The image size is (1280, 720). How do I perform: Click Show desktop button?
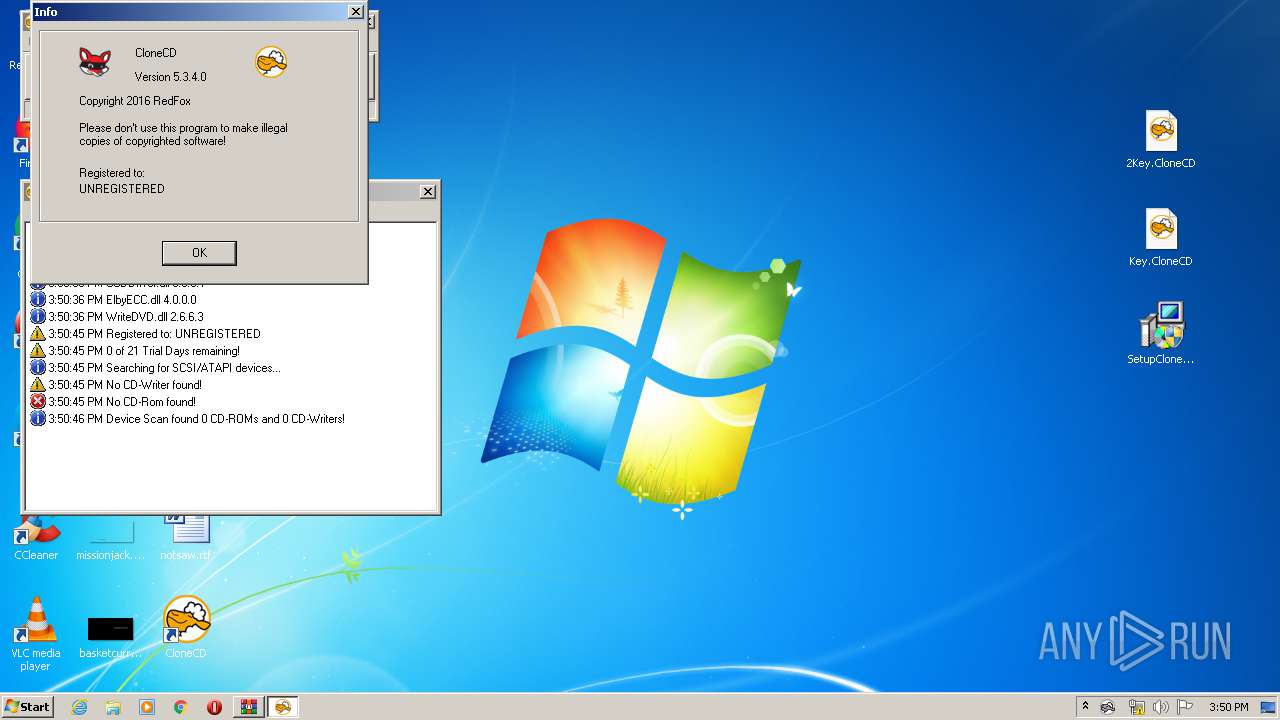(x=1268, y=707)
